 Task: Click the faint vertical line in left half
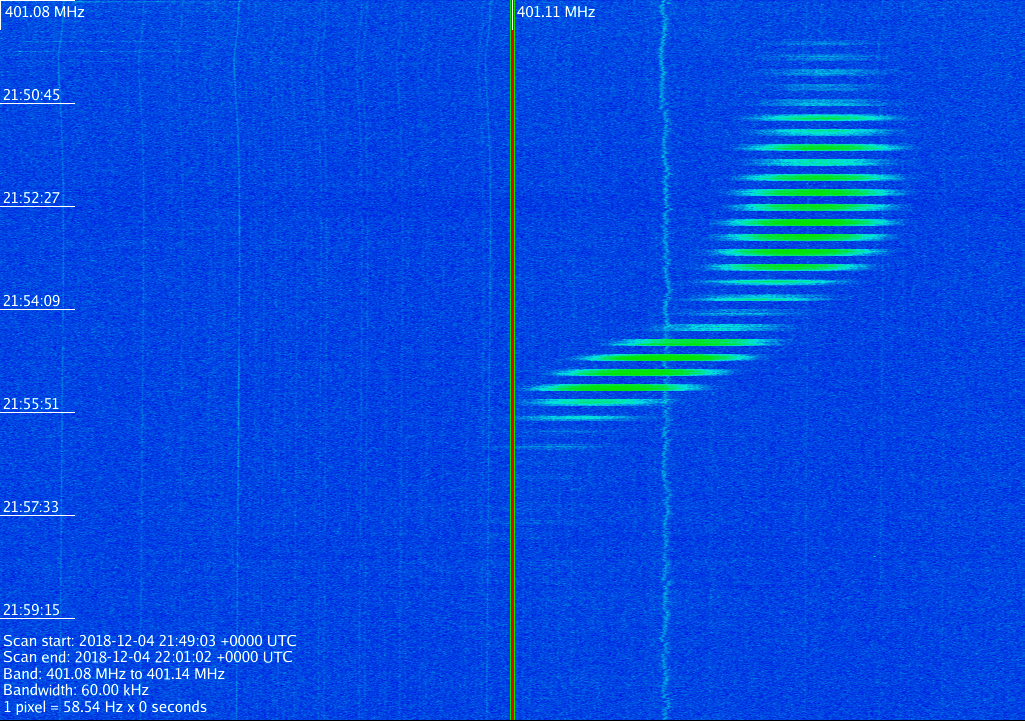[x=236, y=300]
